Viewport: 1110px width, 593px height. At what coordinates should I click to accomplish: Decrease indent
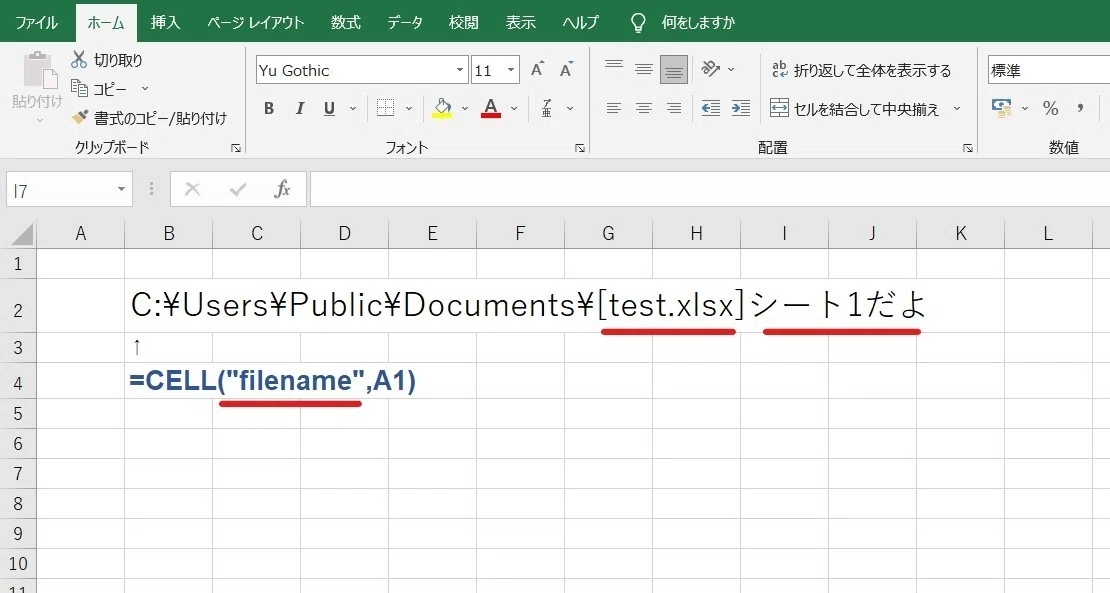pyautogui.click(x=711, y=108)
